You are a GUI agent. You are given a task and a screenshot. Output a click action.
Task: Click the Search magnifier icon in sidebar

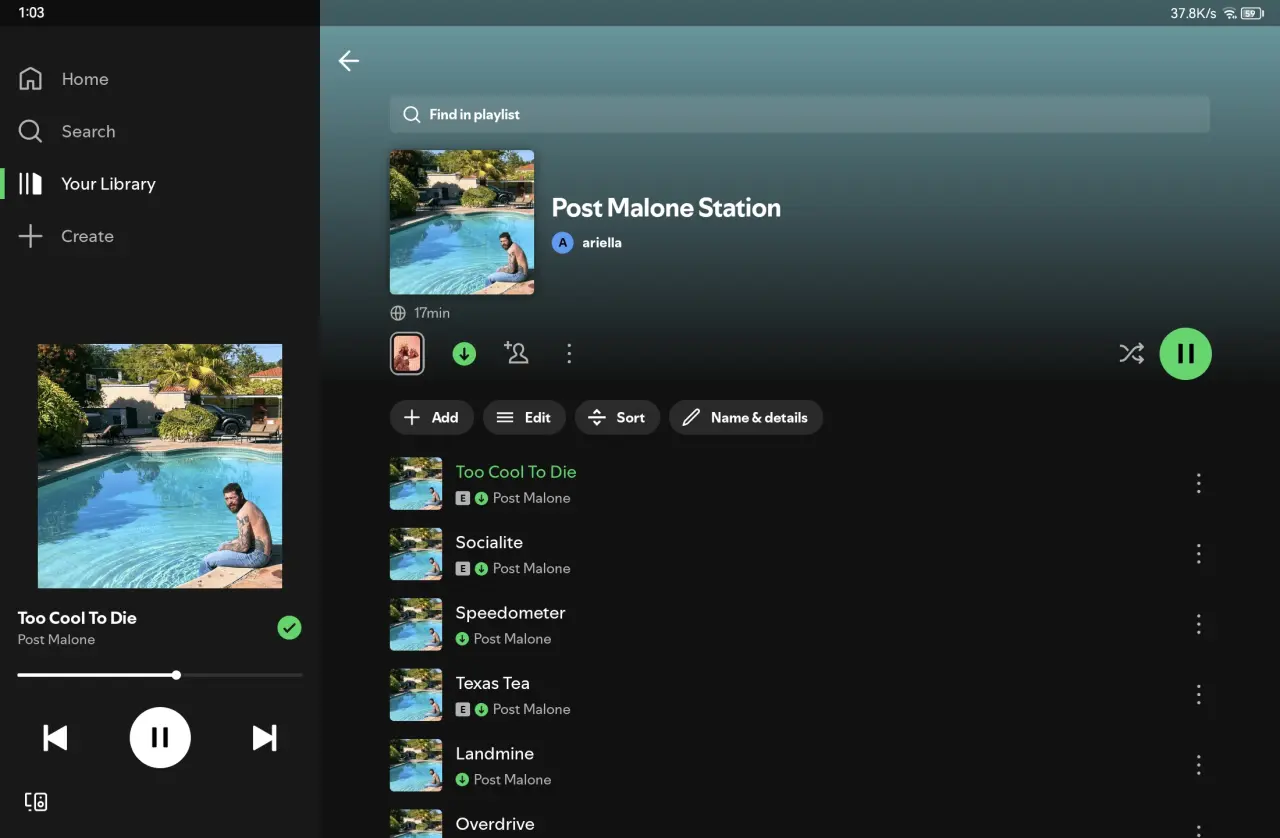pyautogui.click(x=31, y=131)
